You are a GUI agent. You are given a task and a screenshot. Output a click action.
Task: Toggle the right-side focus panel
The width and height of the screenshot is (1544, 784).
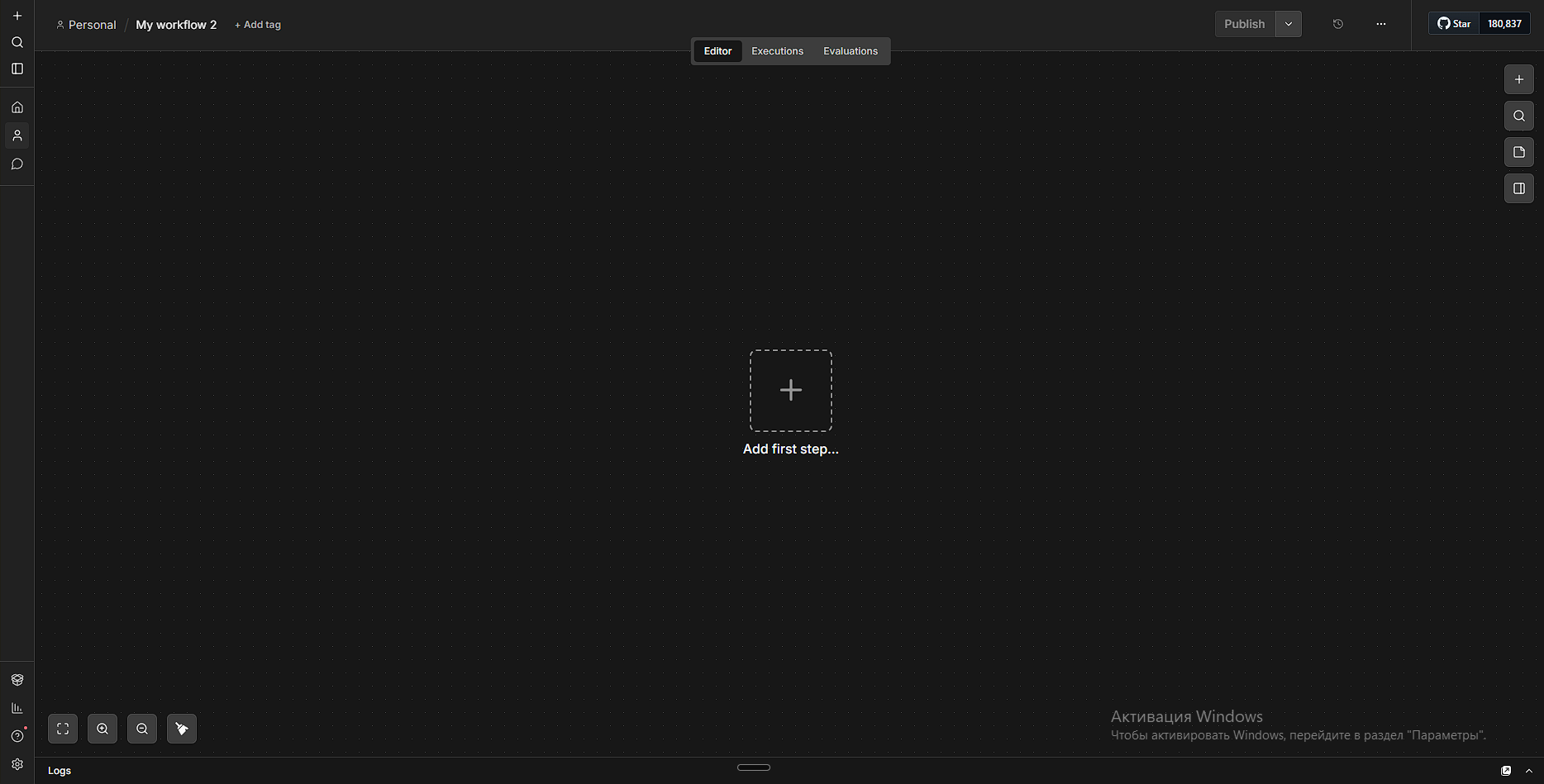point(1518,188)
